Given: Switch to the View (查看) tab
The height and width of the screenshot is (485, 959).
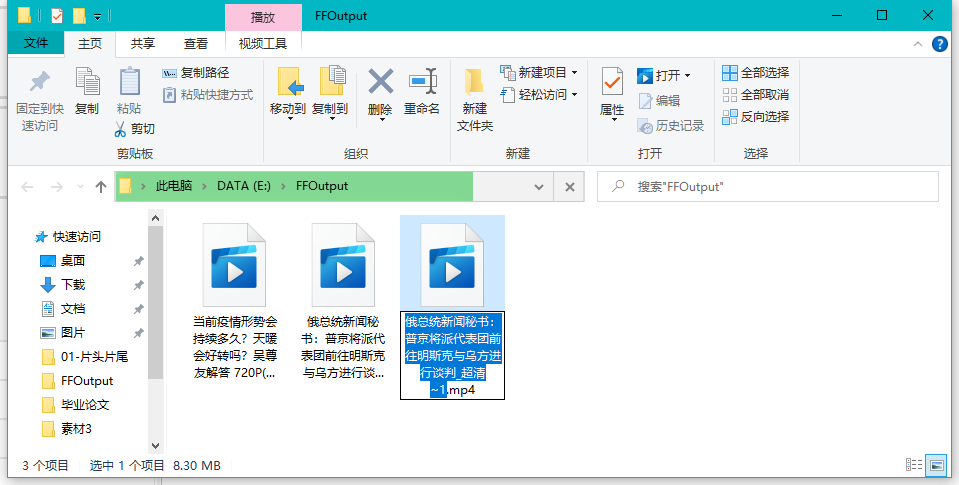Looking at the screenshot, I should point(196,43).
